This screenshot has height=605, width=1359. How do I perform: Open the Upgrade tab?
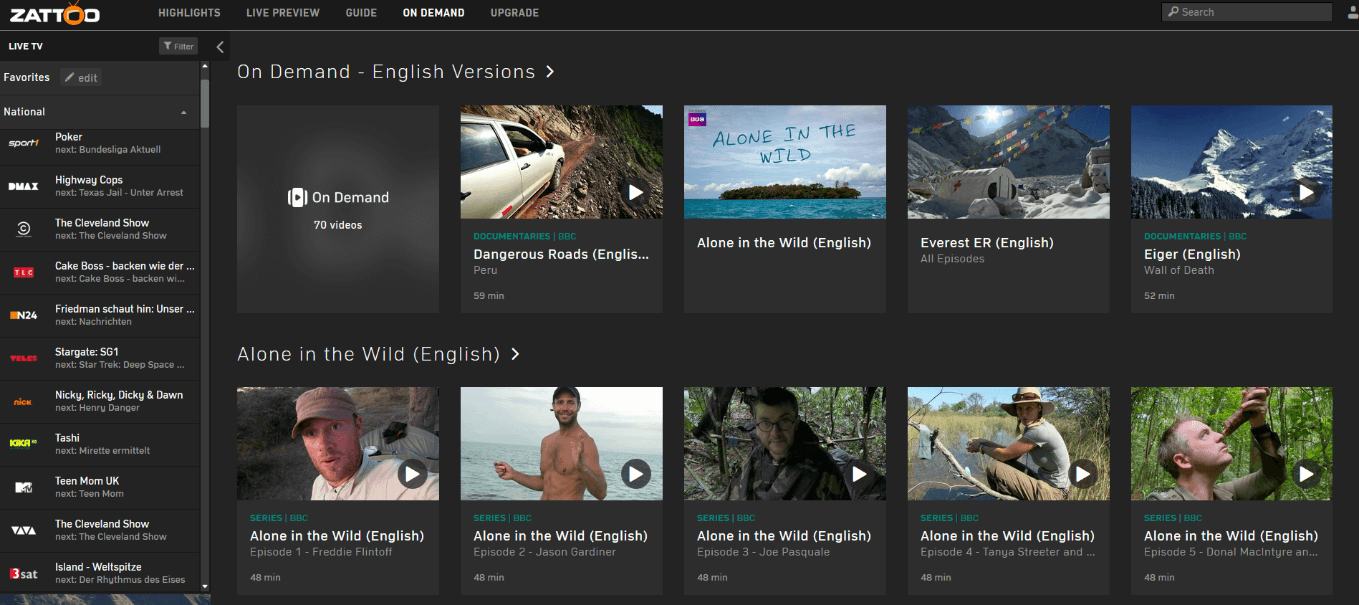pos(515,13)
